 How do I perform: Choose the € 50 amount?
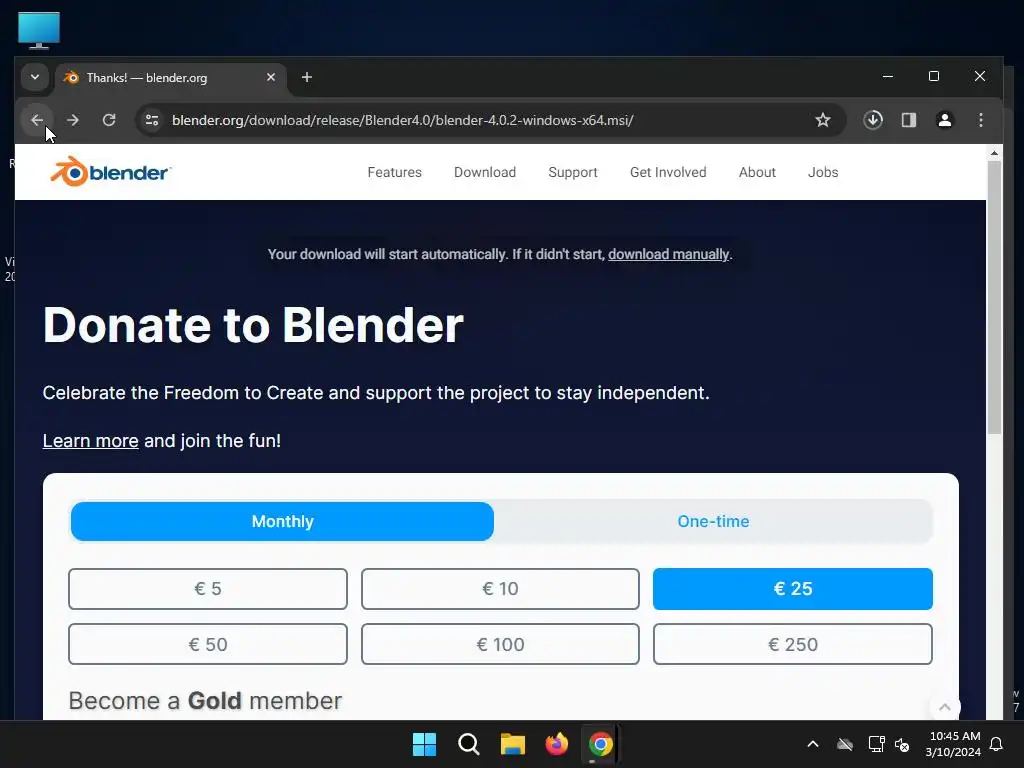208,644
